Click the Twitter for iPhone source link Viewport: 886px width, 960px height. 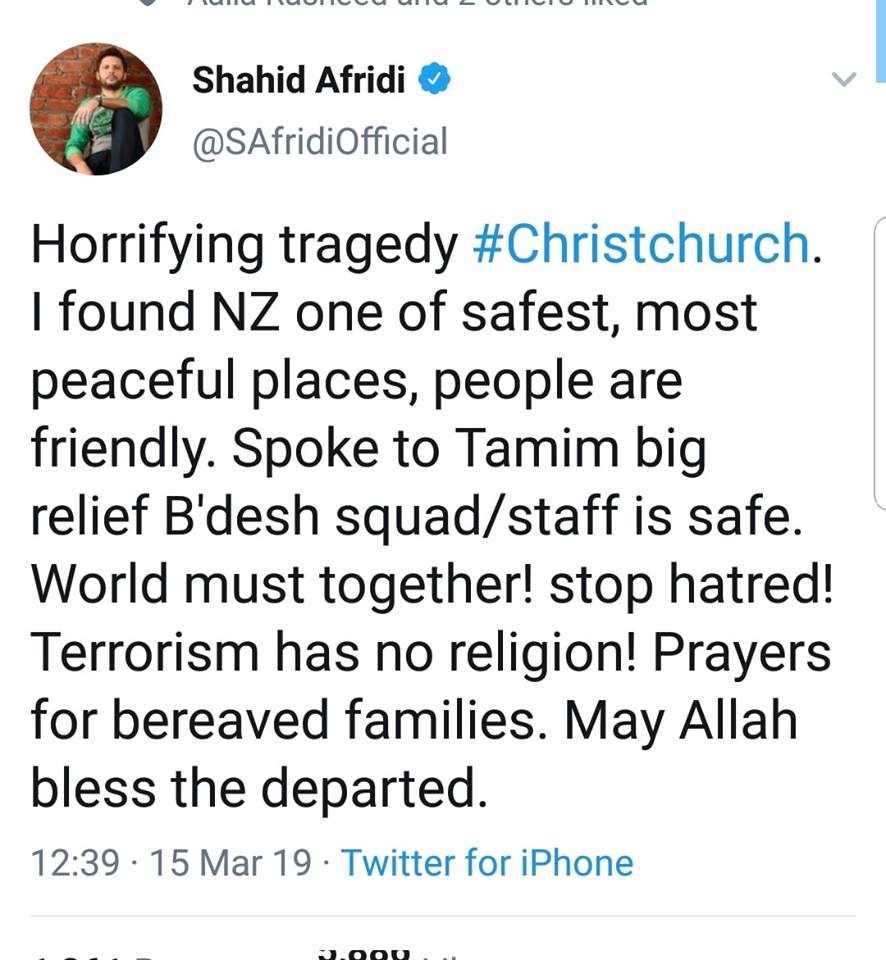pyautogui.click(x=487, y=862)
